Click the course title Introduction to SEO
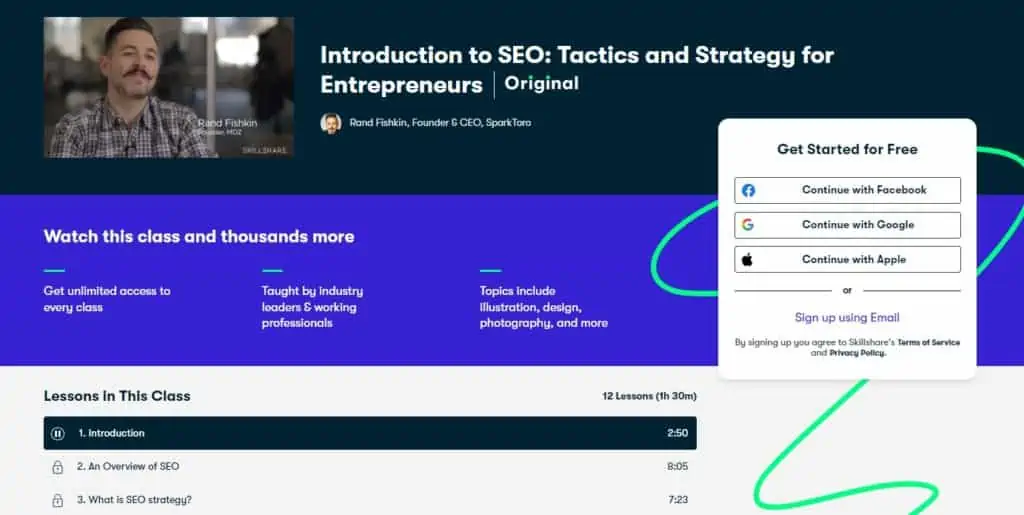This screenshot has height=515, width=1024. (x=577, y=69)
